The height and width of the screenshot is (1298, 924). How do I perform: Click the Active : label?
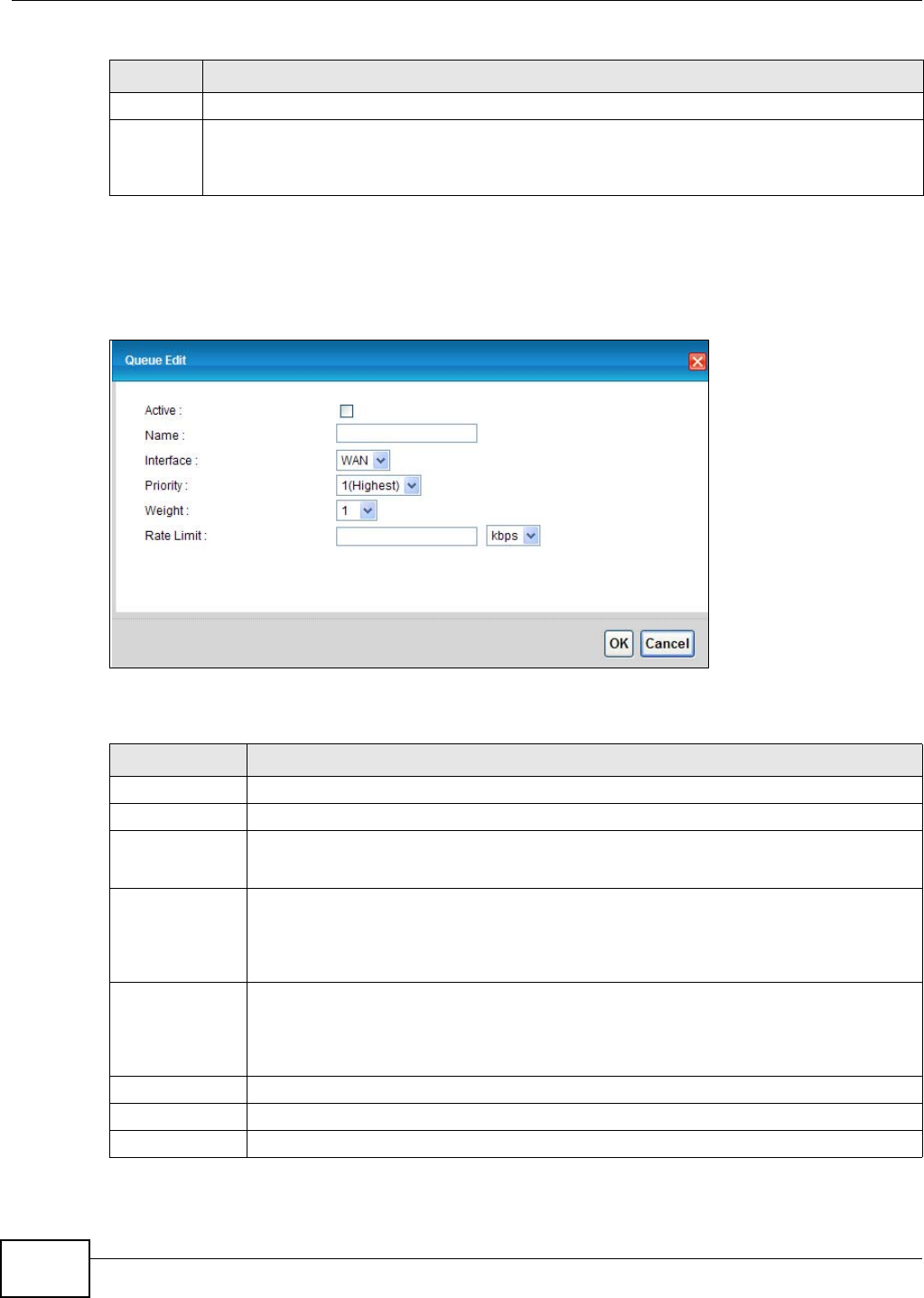click(163, 411)
